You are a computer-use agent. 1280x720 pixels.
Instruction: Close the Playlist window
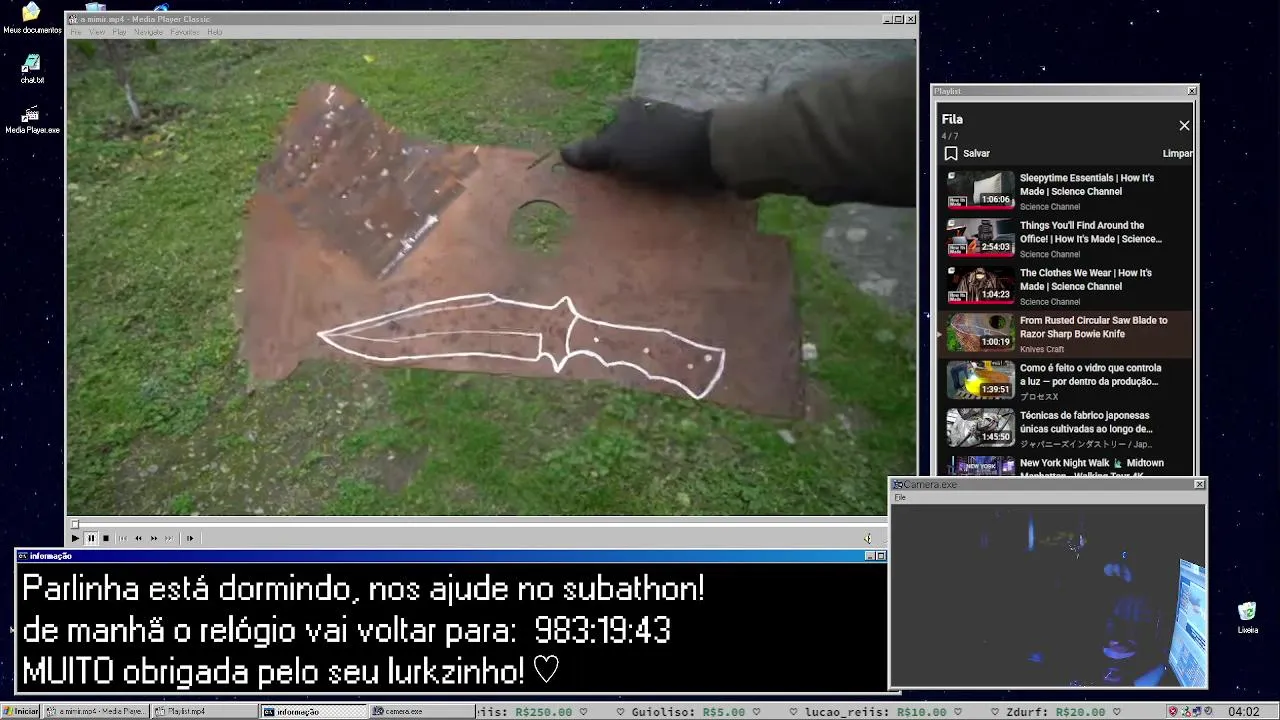1191,91
